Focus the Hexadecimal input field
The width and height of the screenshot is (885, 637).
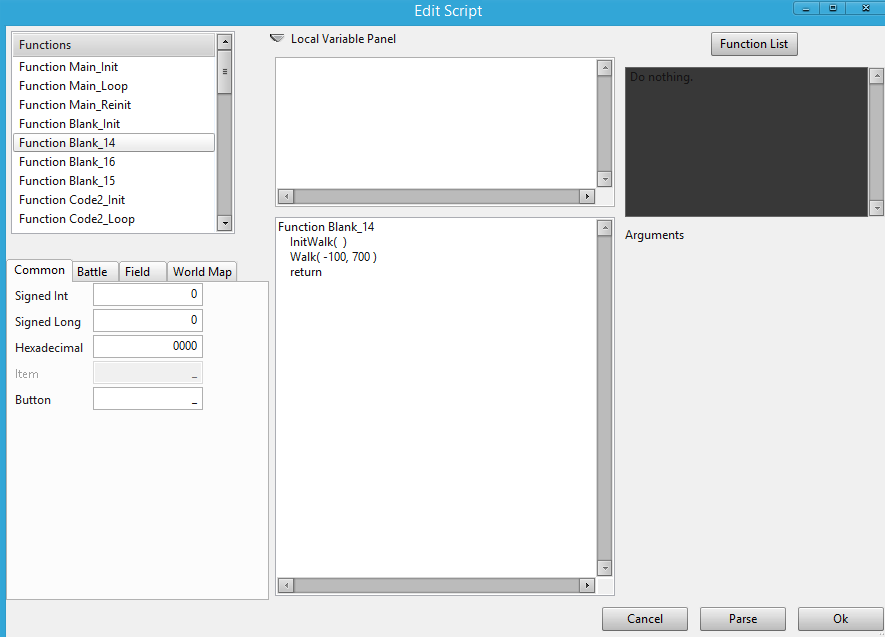coord(148,346)
